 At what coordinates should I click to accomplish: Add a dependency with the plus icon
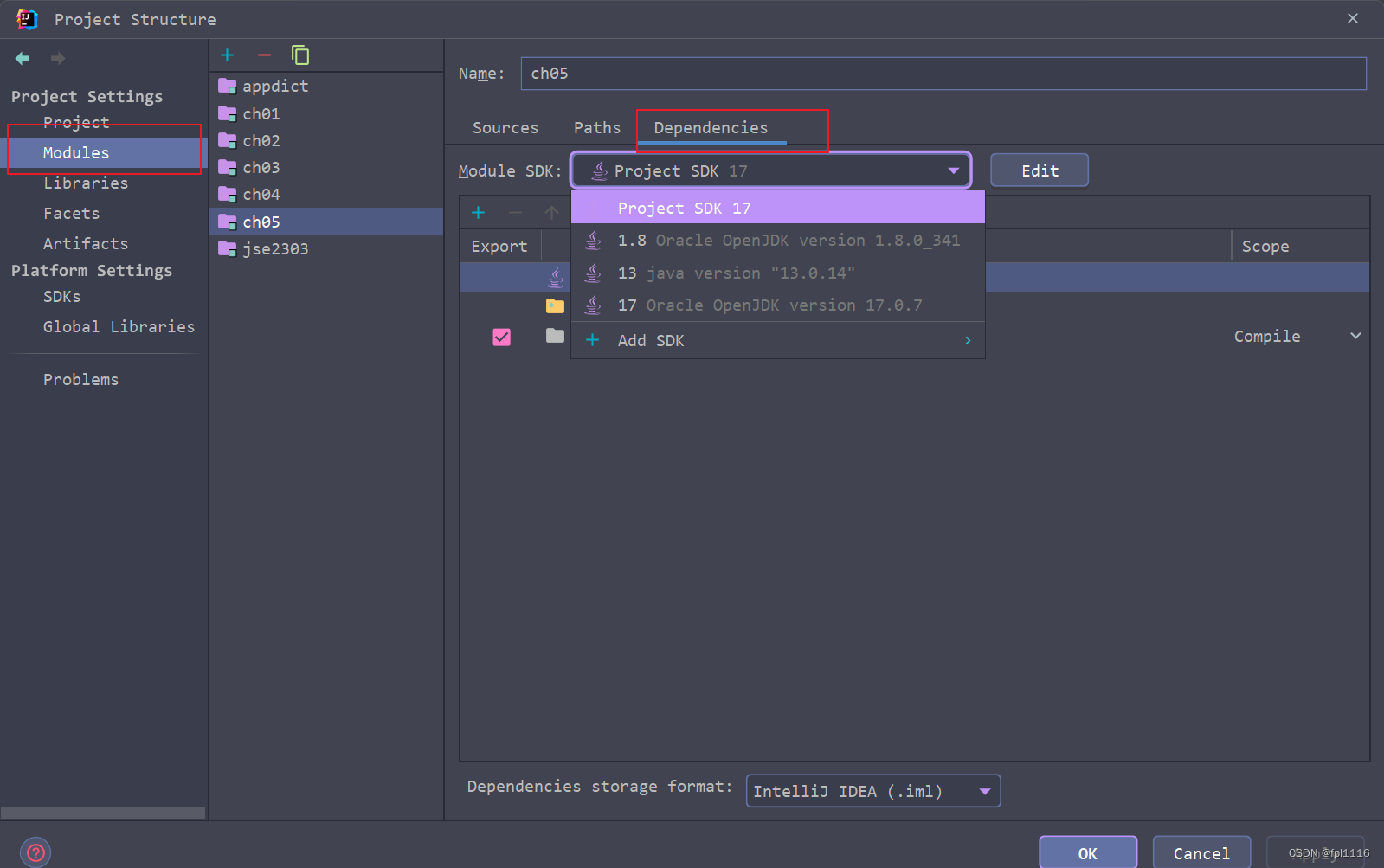(478, 212)
